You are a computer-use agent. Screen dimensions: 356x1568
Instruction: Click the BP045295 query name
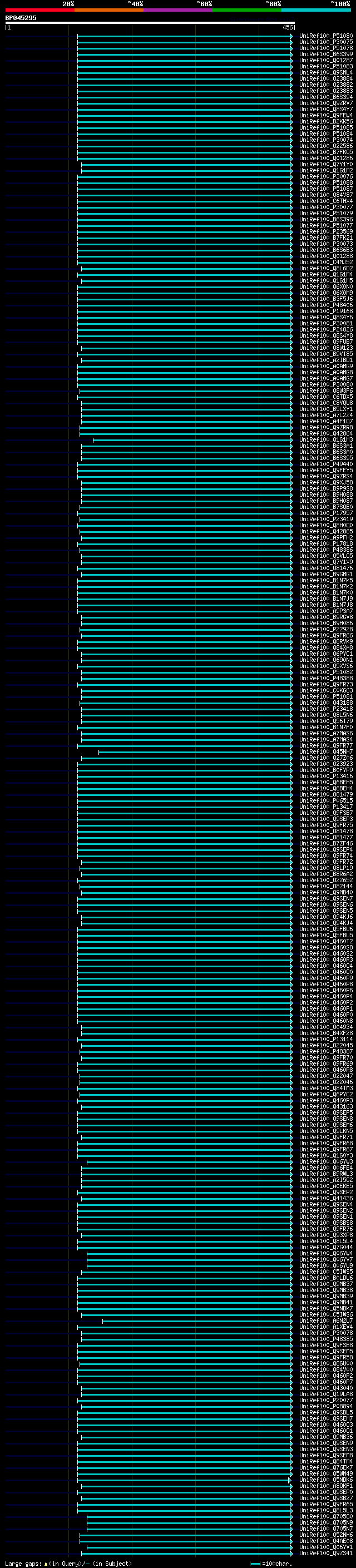pos(21,18)
